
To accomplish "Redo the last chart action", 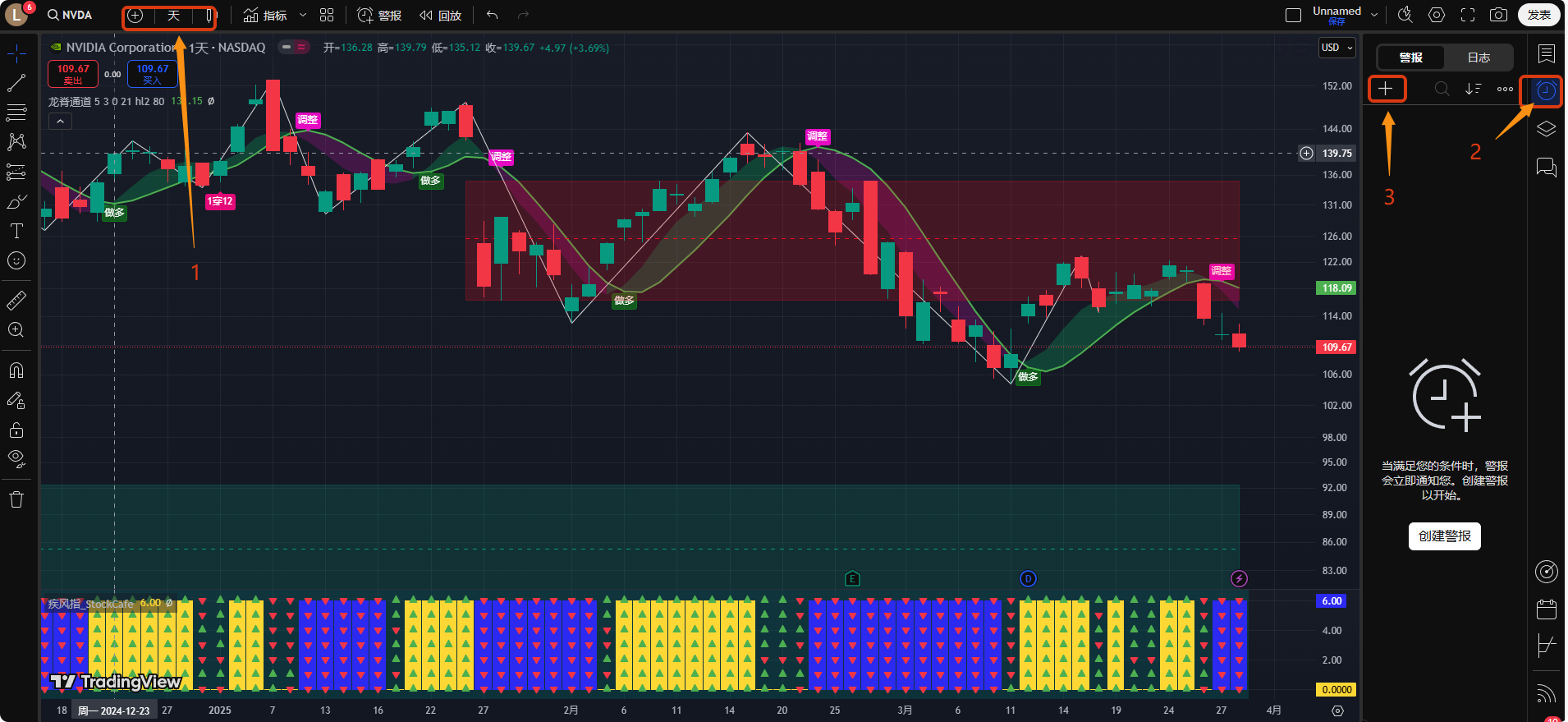I will 523,16.
